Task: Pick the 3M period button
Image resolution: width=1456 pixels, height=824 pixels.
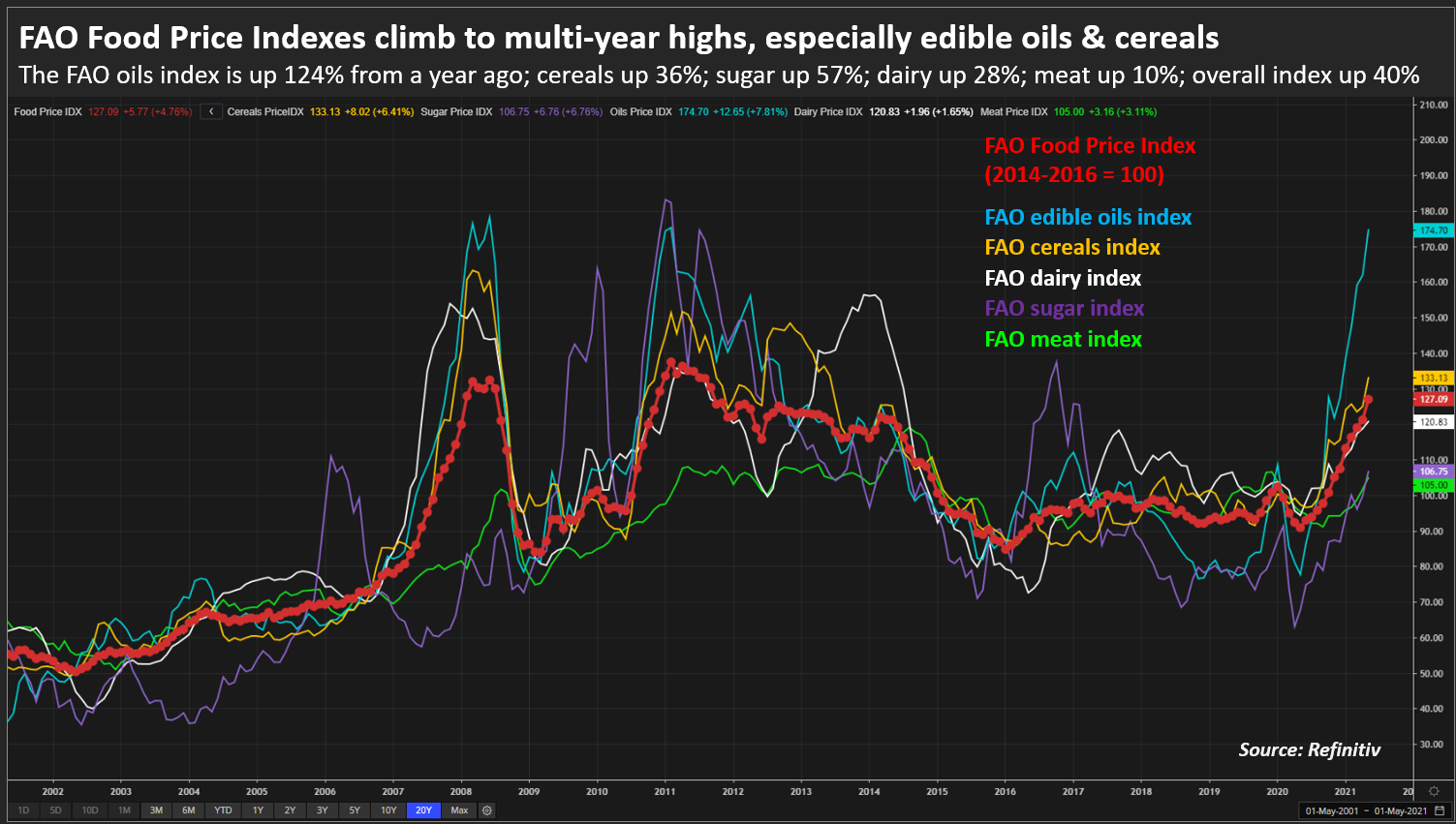Action: pos(156,810)
